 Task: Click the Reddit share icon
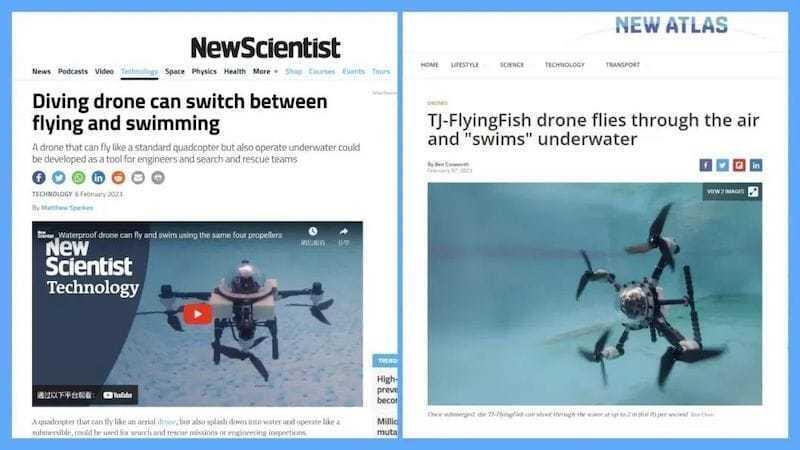click(118, 178)
